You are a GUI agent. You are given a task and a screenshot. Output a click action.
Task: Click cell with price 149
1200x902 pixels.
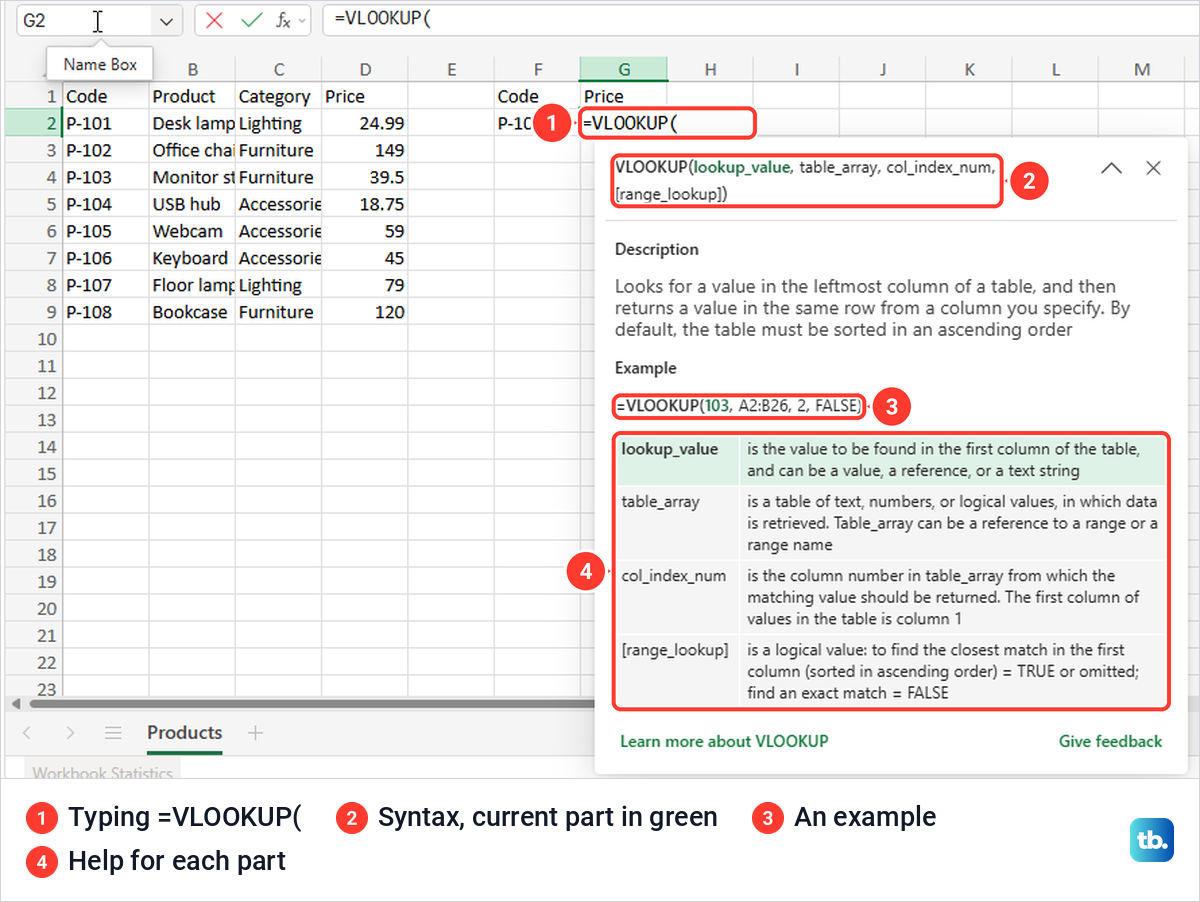(365, 150)
